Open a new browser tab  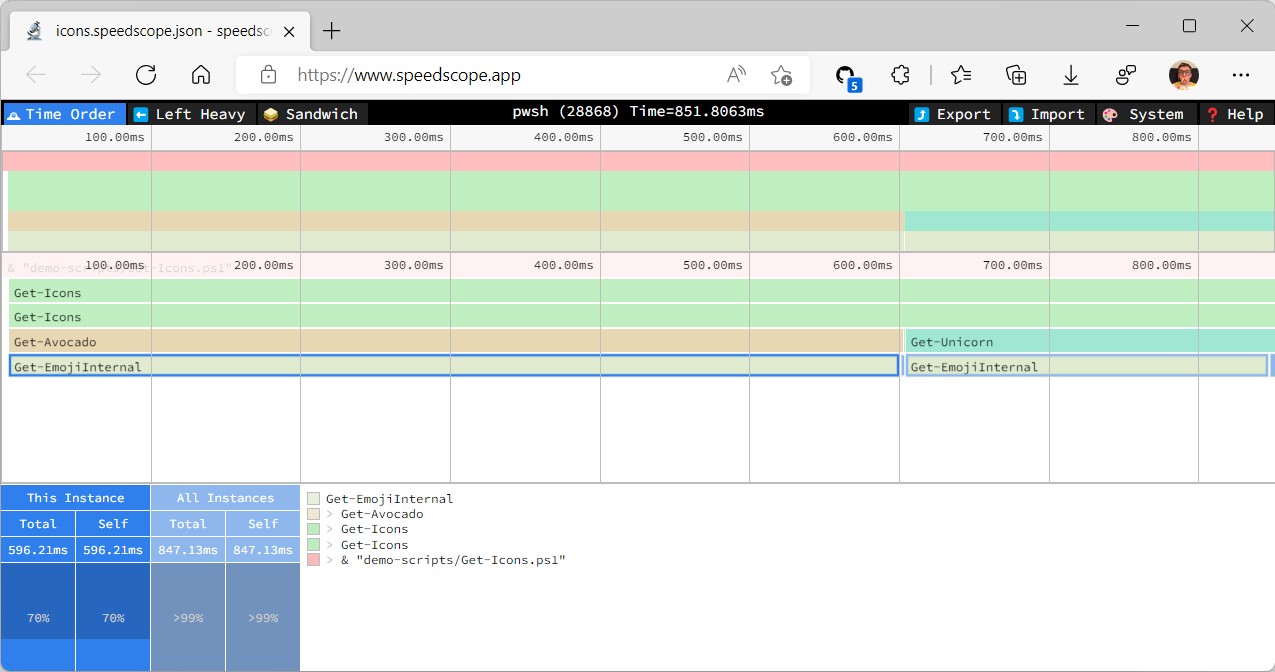(332, 30)
